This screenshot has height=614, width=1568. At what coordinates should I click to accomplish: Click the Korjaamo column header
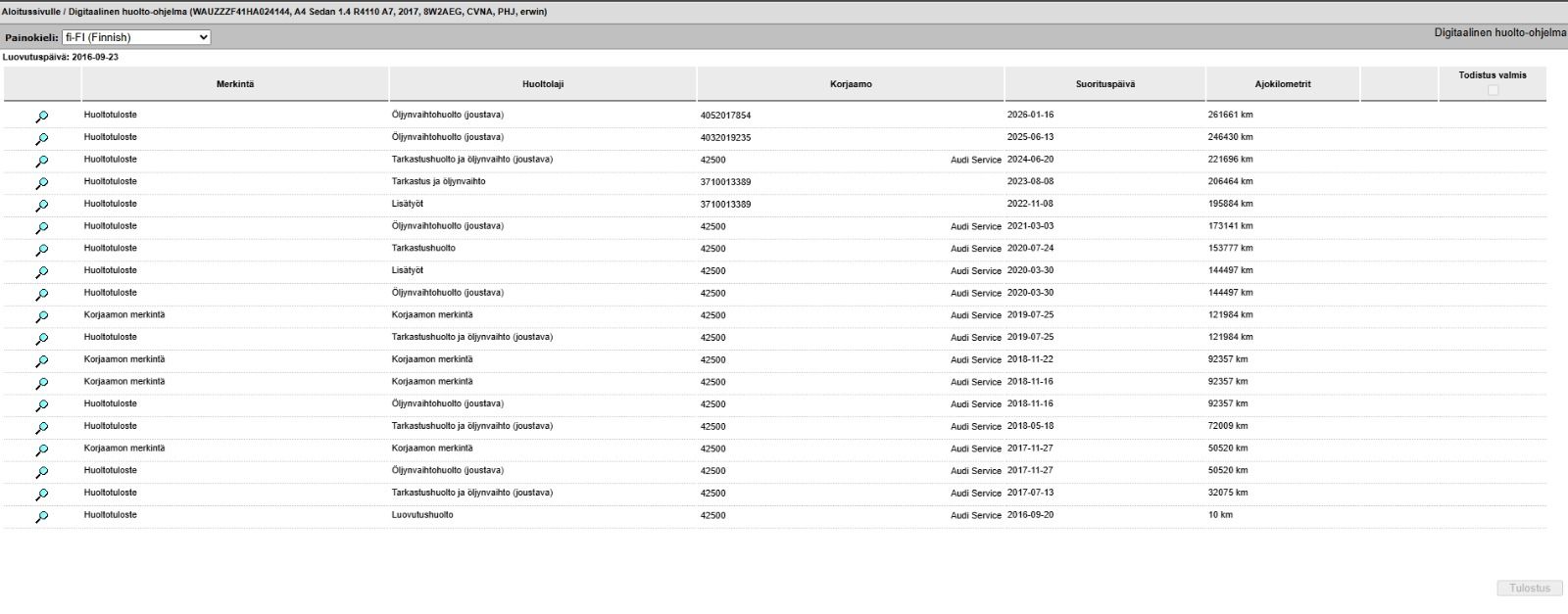tap(851, 84)
